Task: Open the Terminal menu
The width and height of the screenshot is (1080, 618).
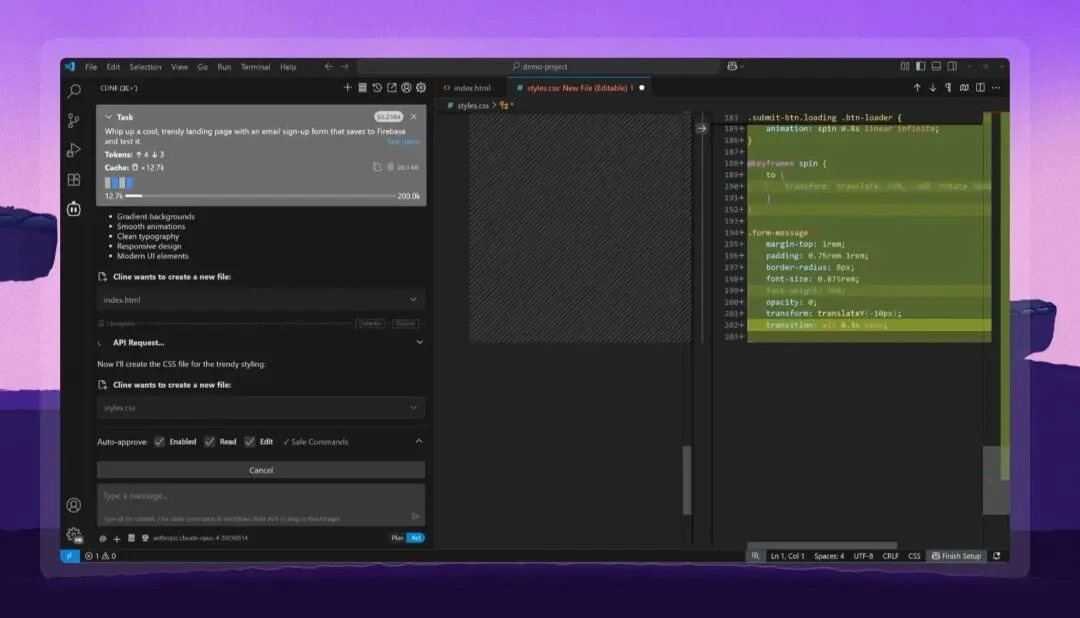Action: click(x=255, y=66)
